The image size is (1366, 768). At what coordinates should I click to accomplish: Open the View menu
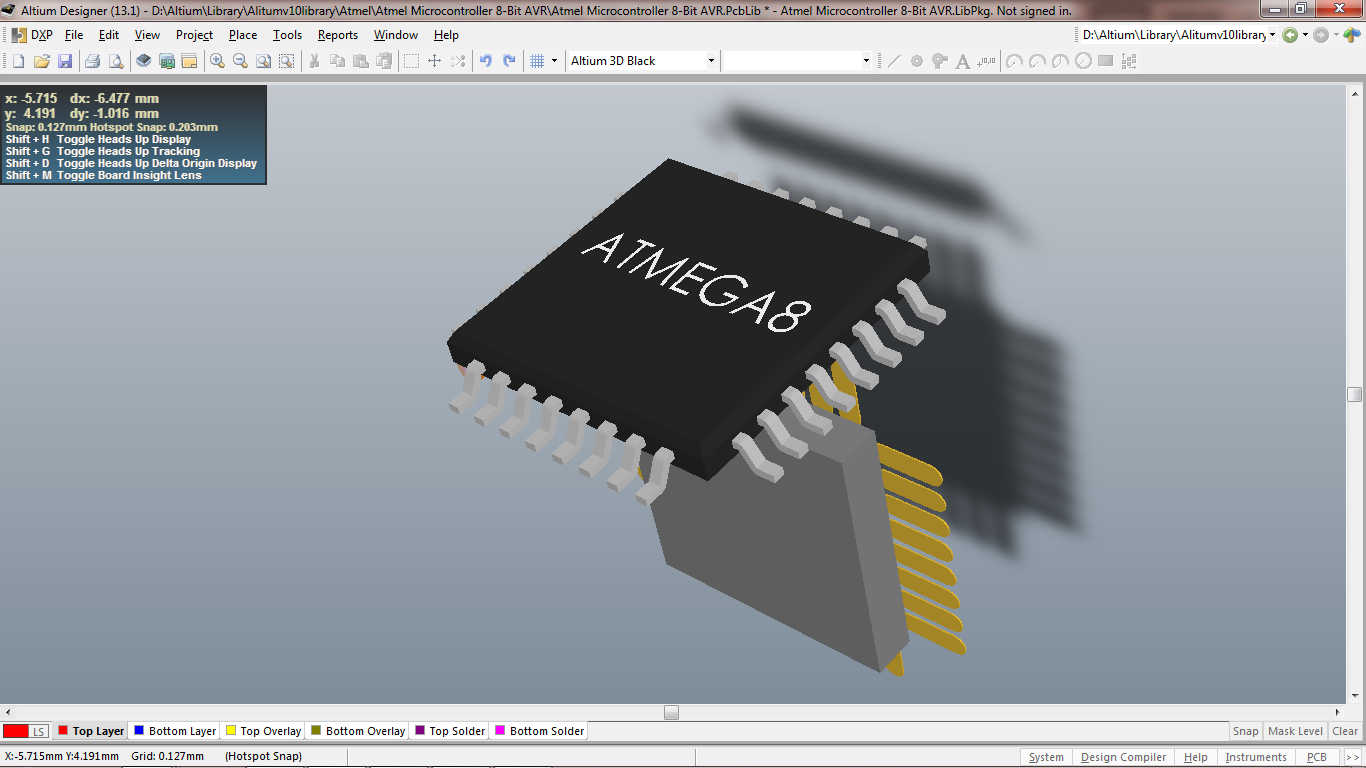[147, 35]
